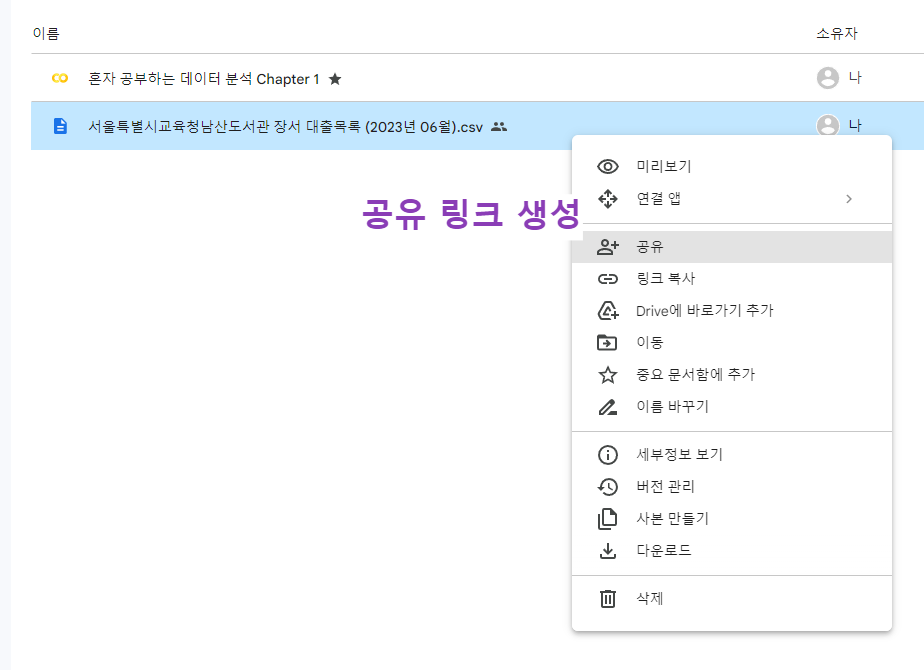
Task: Choose 이름 바꾸기 from the menu
Action: click(x=732, y=407)
